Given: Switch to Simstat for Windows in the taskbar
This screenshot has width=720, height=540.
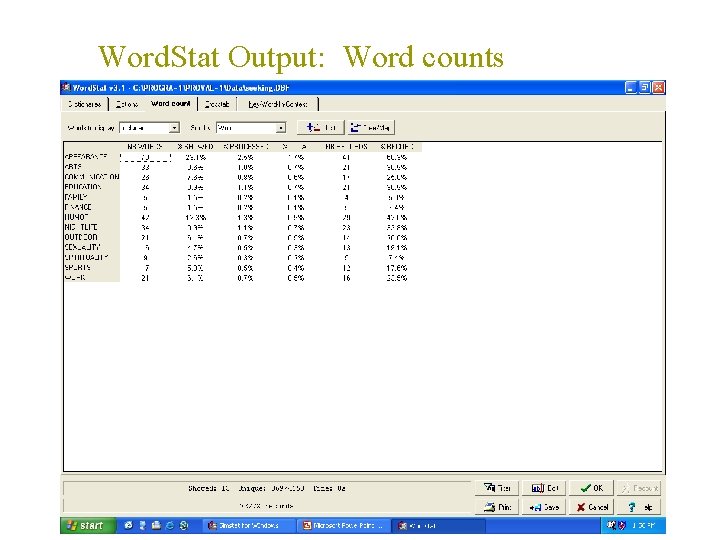Looking at the screenshot, I should tap(249, 526).
